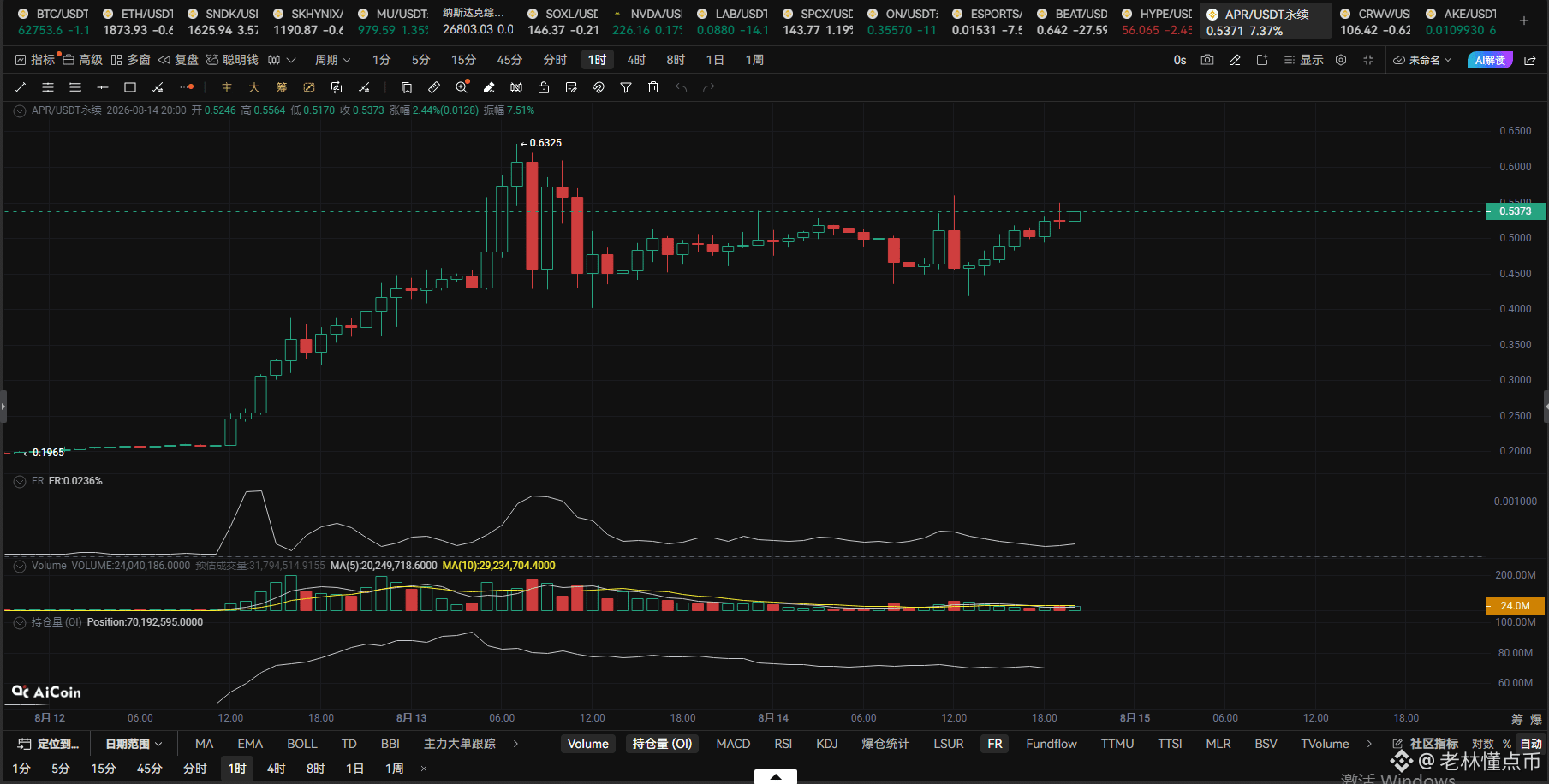This screenshot has width=1549, height=784.
Task: Switch to the BTC/USDT ticker tab
Action: coord(53,21)
